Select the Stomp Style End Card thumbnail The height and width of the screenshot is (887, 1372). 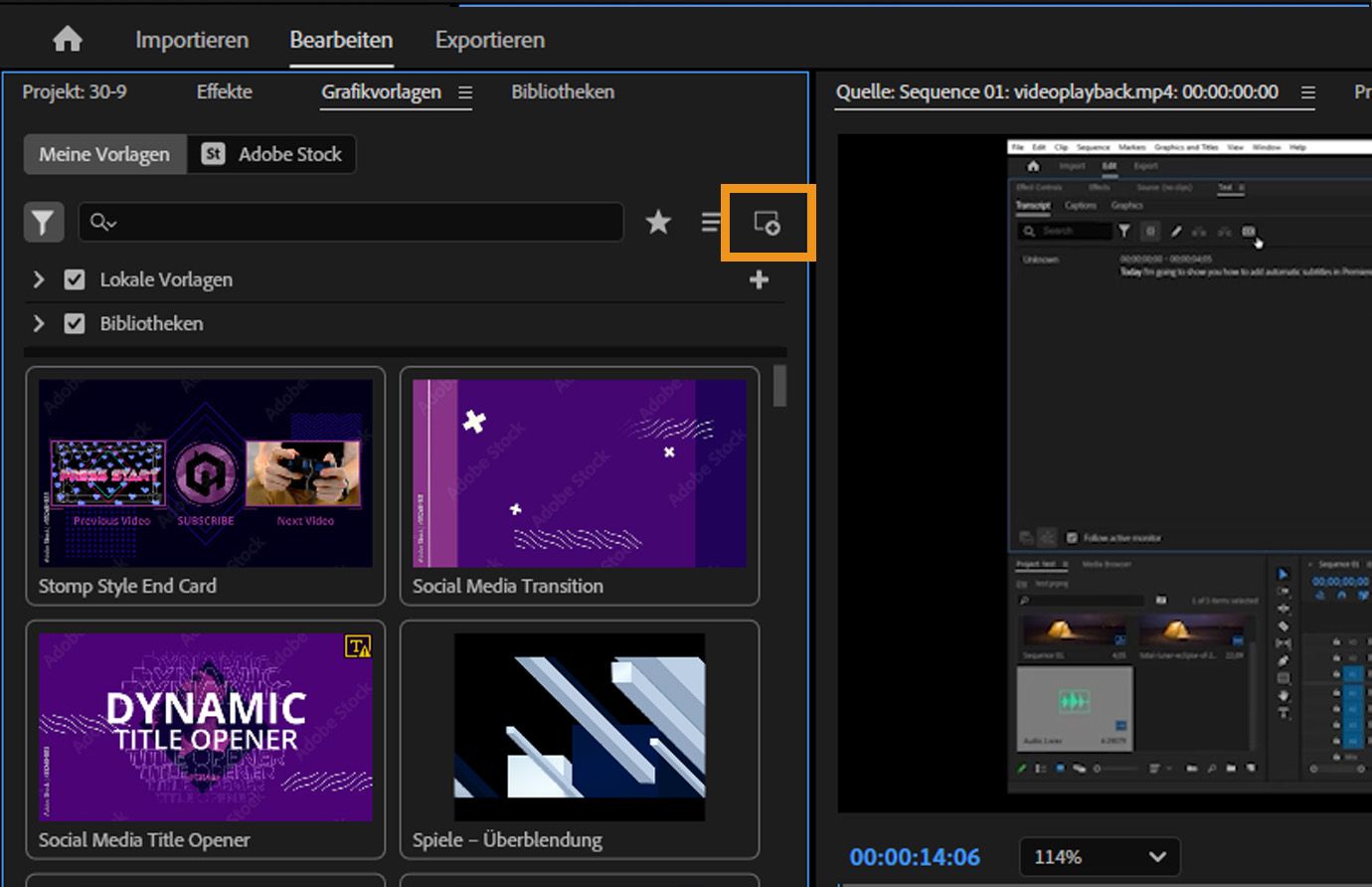click(205, 473)
